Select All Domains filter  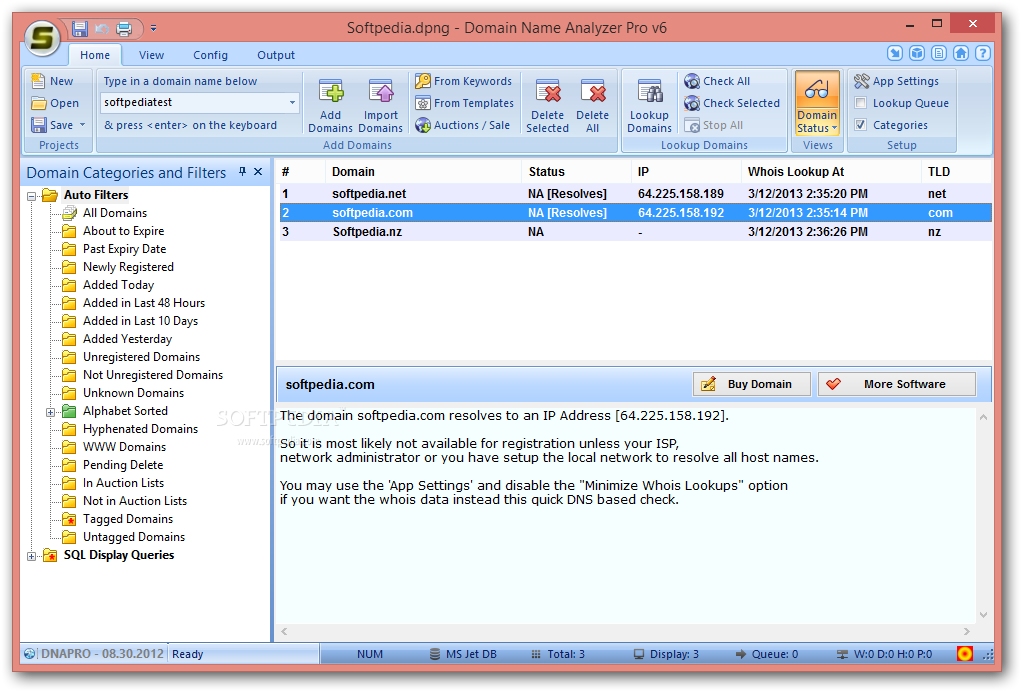[115, 212]
